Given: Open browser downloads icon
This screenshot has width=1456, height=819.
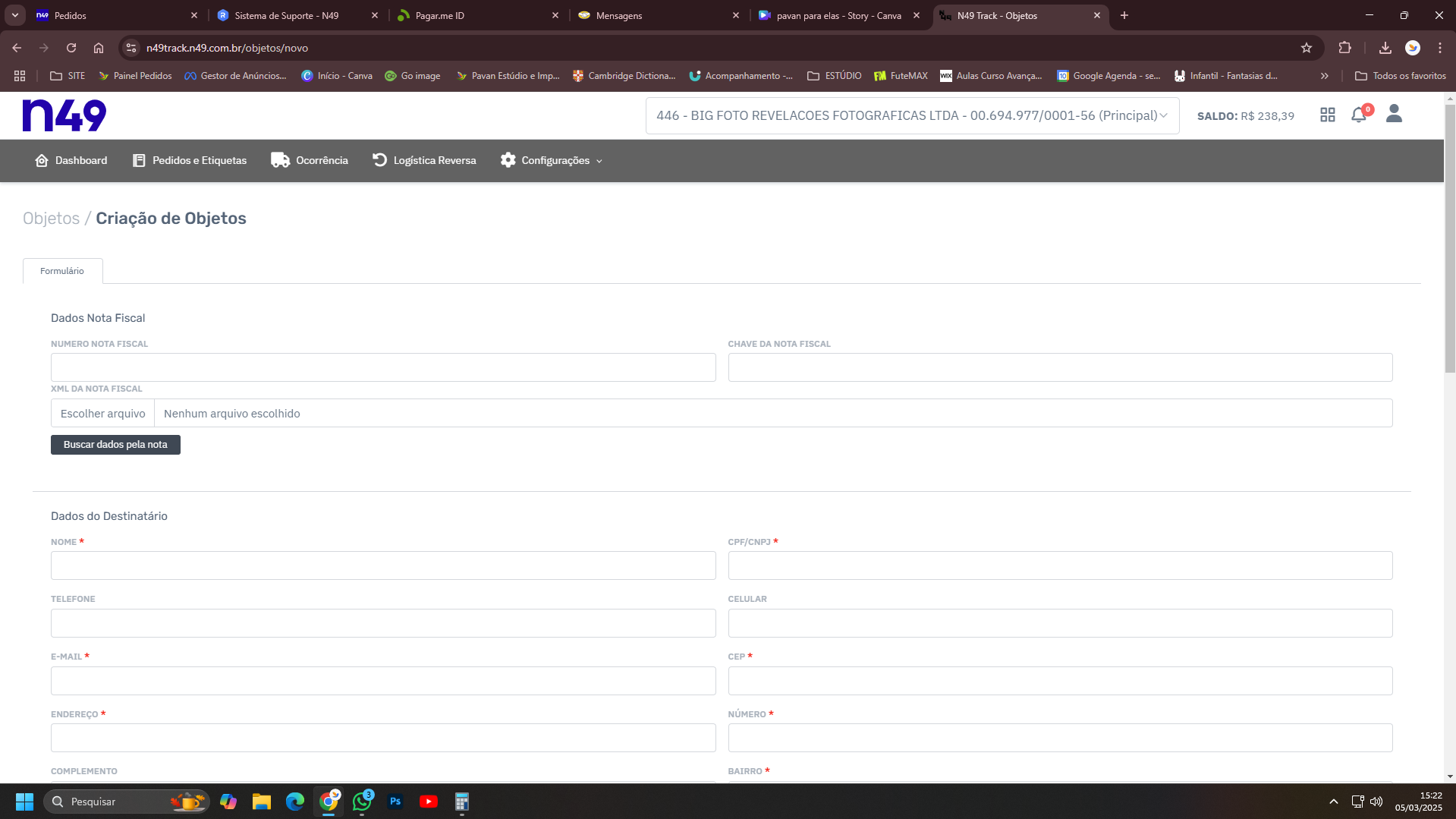Looking at the screenshot, I should [x=1385, y=48].
